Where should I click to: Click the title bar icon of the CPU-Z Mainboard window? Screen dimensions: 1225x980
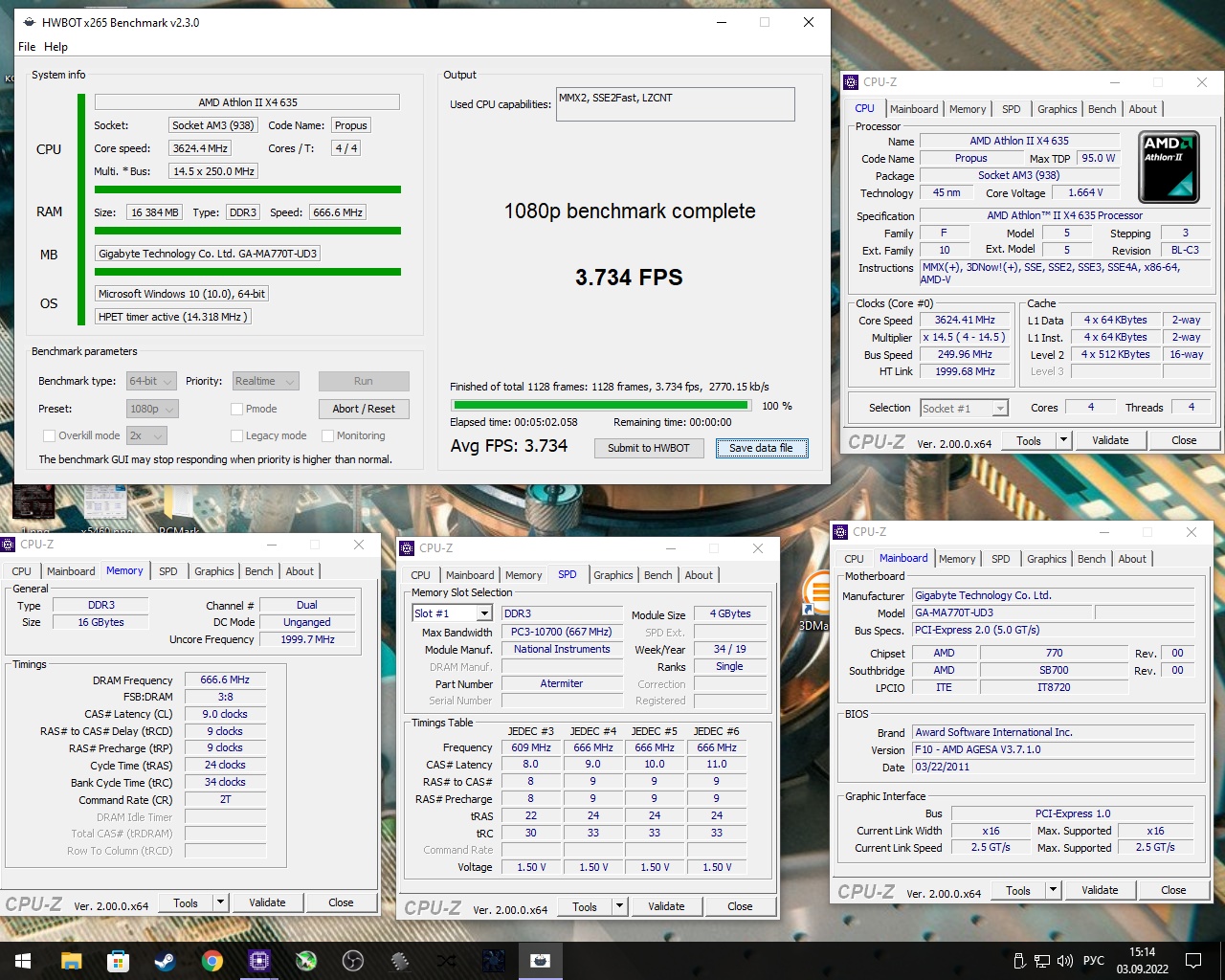[841, 532]
